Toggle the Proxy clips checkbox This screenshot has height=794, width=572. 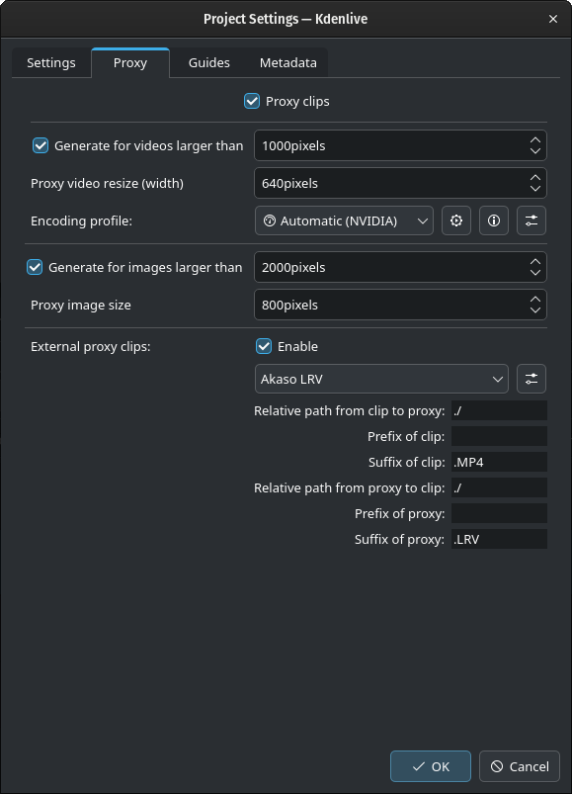tap(252, 101)
